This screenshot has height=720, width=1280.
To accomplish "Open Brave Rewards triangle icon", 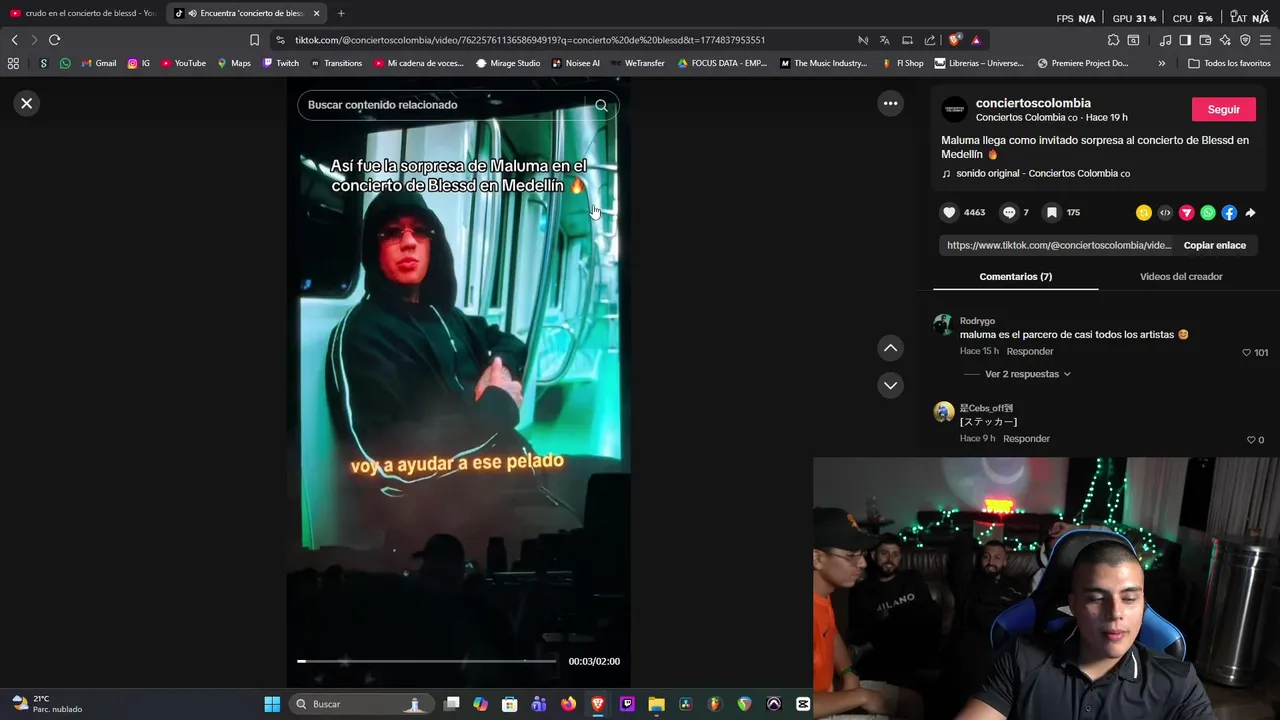I will [976, 40].
